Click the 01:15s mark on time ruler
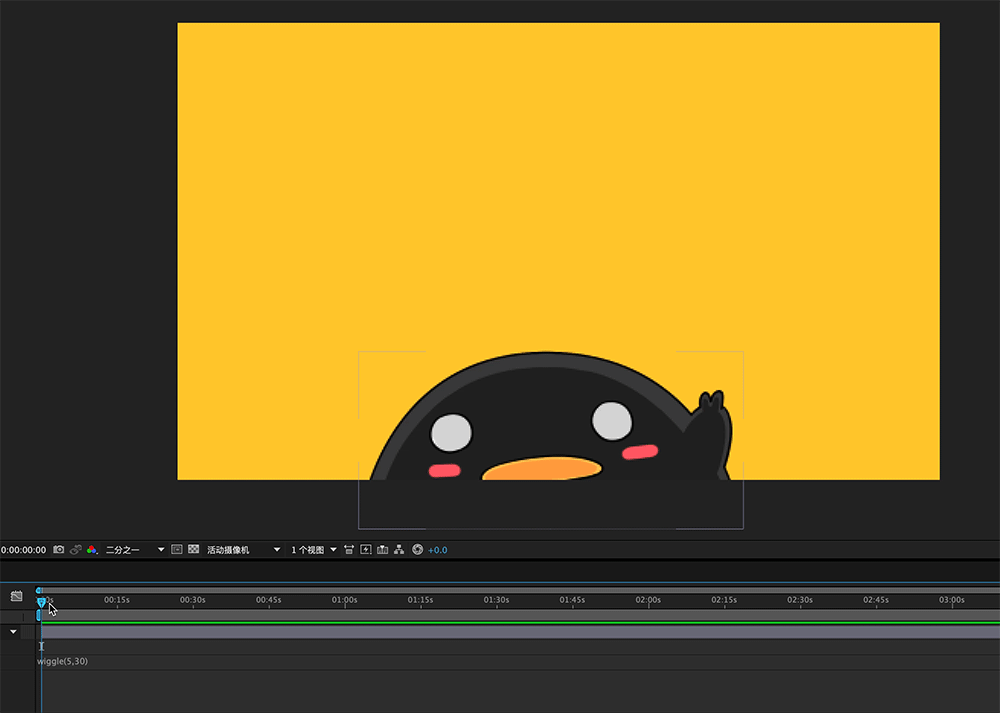This screenshot has width=1000, height=713. 420,599
